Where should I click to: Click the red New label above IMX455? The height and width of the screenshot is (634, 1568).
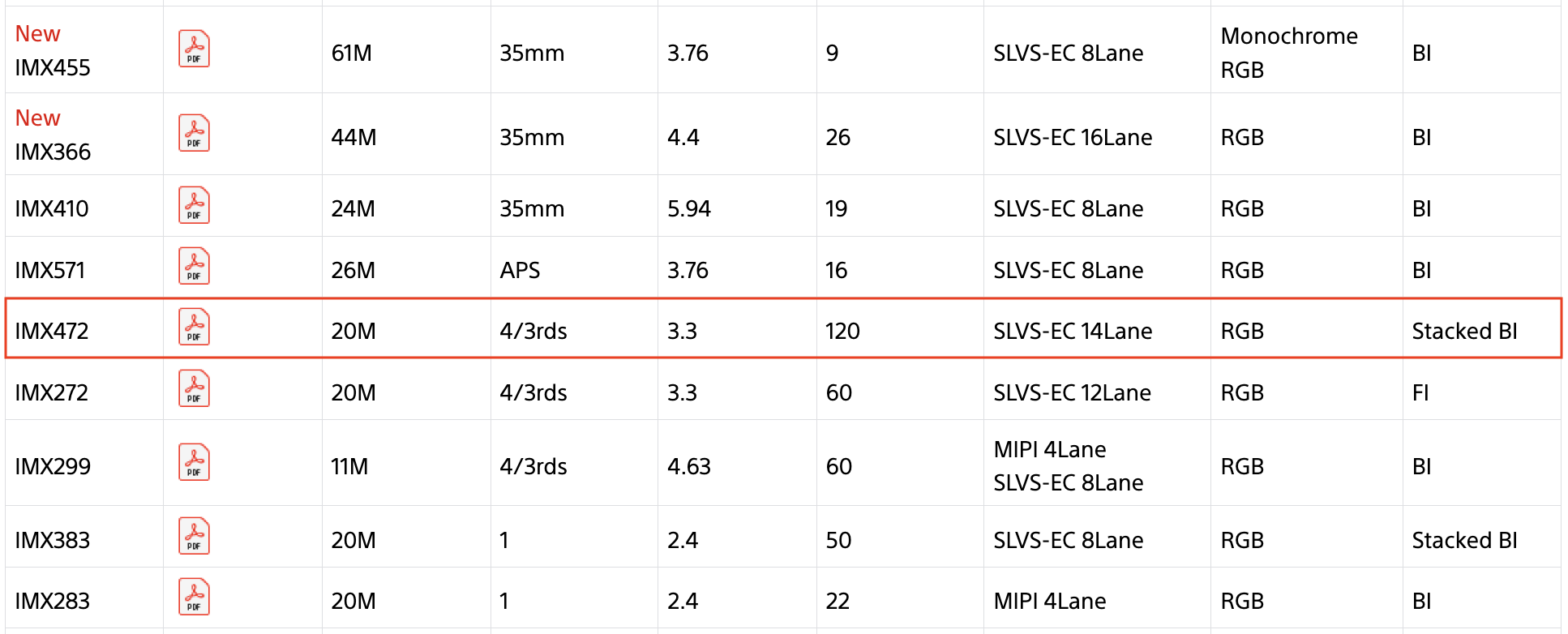coord(37,34)
